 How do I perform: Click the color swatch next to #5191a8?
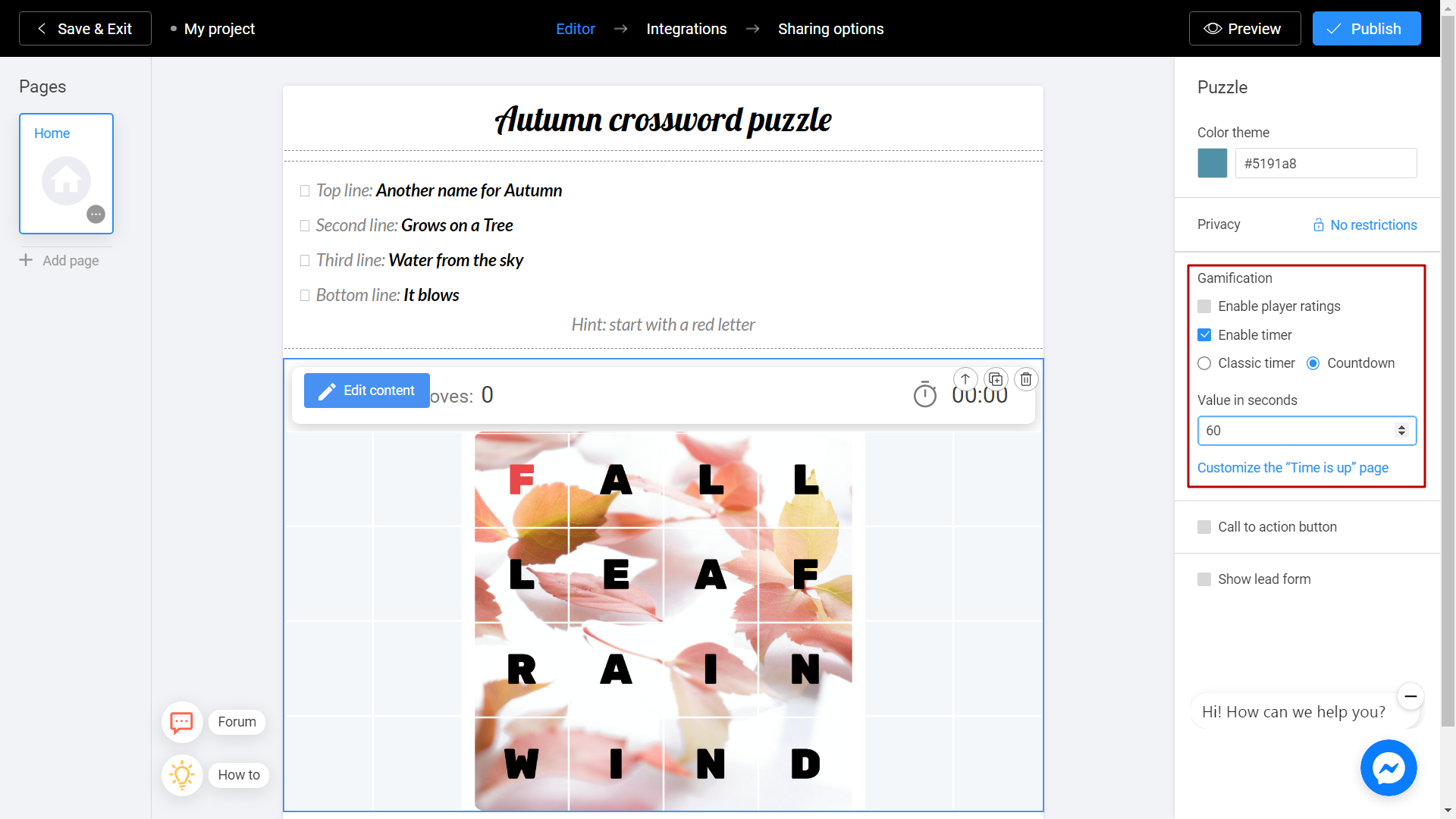coord(1214,164)
